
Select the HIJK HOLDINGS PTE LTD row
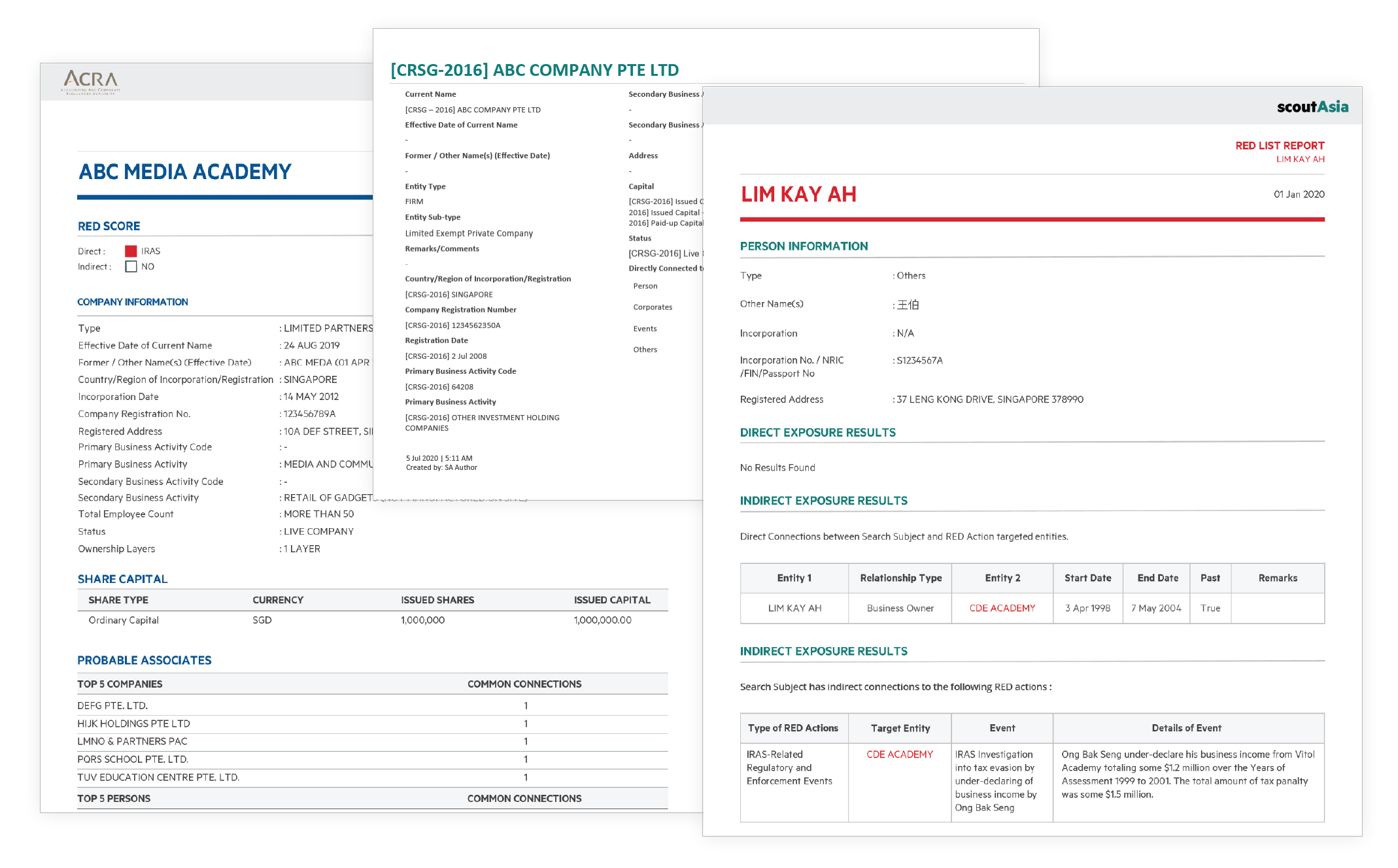(x=133, y=724)
